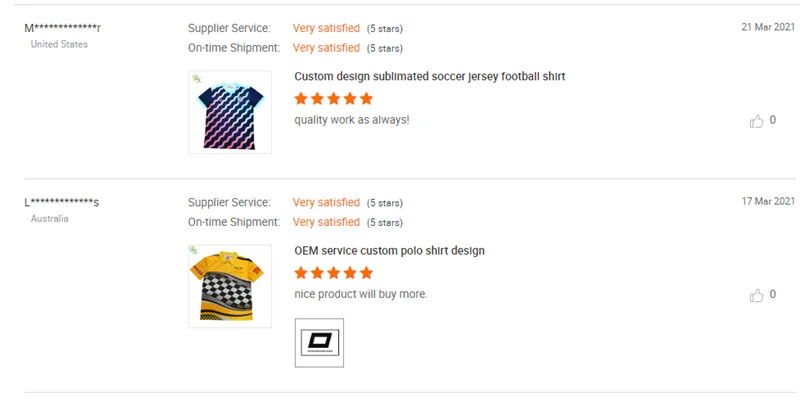Like the soccer jersey review with thumbs-up
The image size is (800, 405).
[x=756, y=121]
